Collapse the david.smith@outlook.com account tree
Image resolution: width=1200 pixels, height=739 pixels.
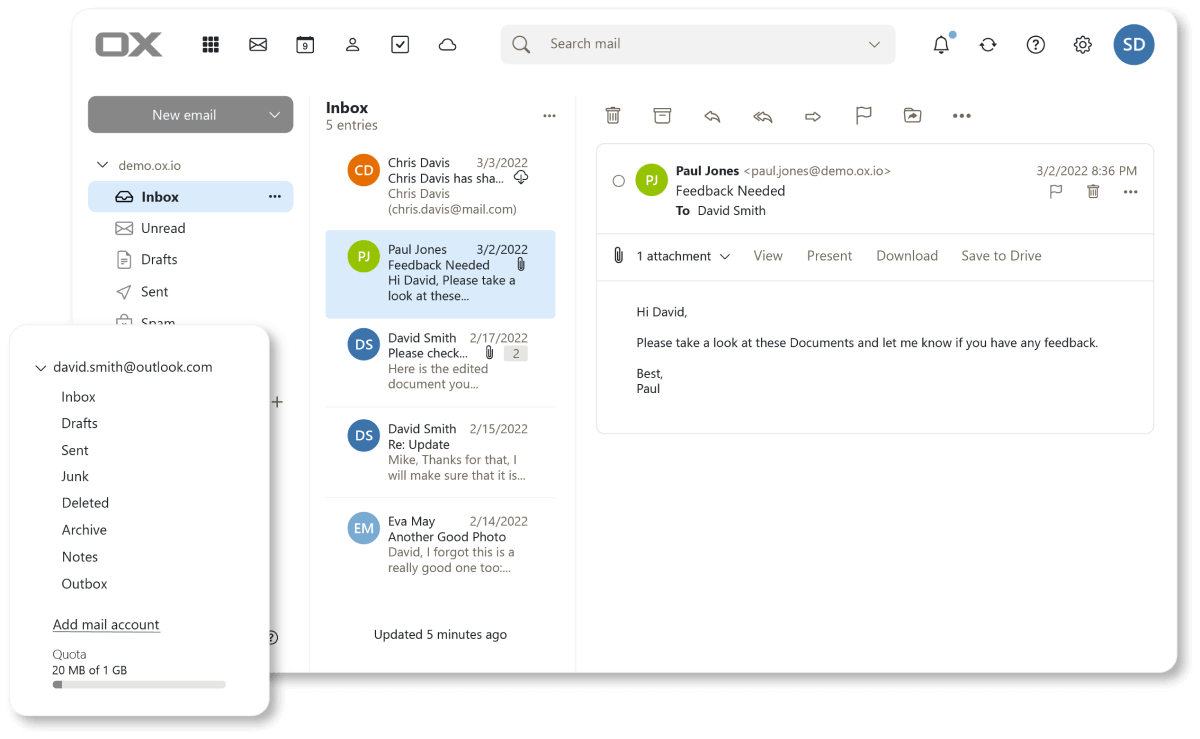point(41,368)
